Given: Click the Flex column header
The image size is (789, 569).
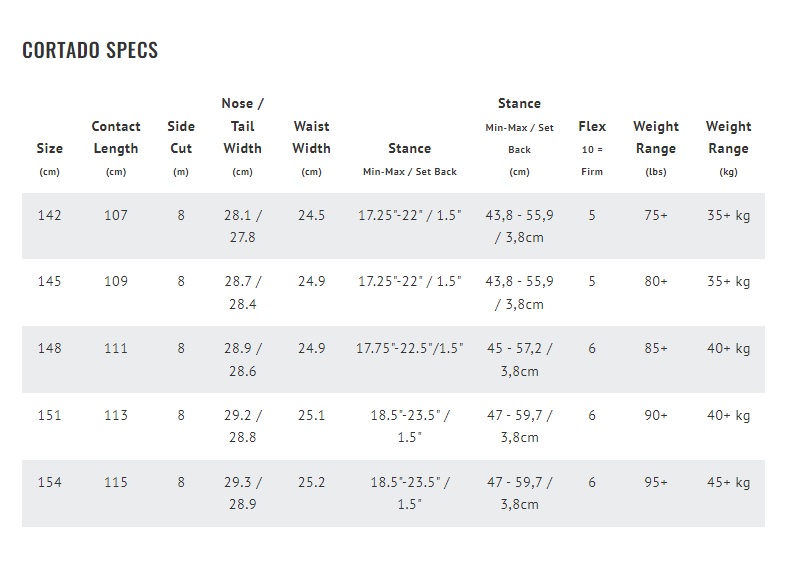Looking at the screenshot, I should pyautogui.click(x=592, y=148).
